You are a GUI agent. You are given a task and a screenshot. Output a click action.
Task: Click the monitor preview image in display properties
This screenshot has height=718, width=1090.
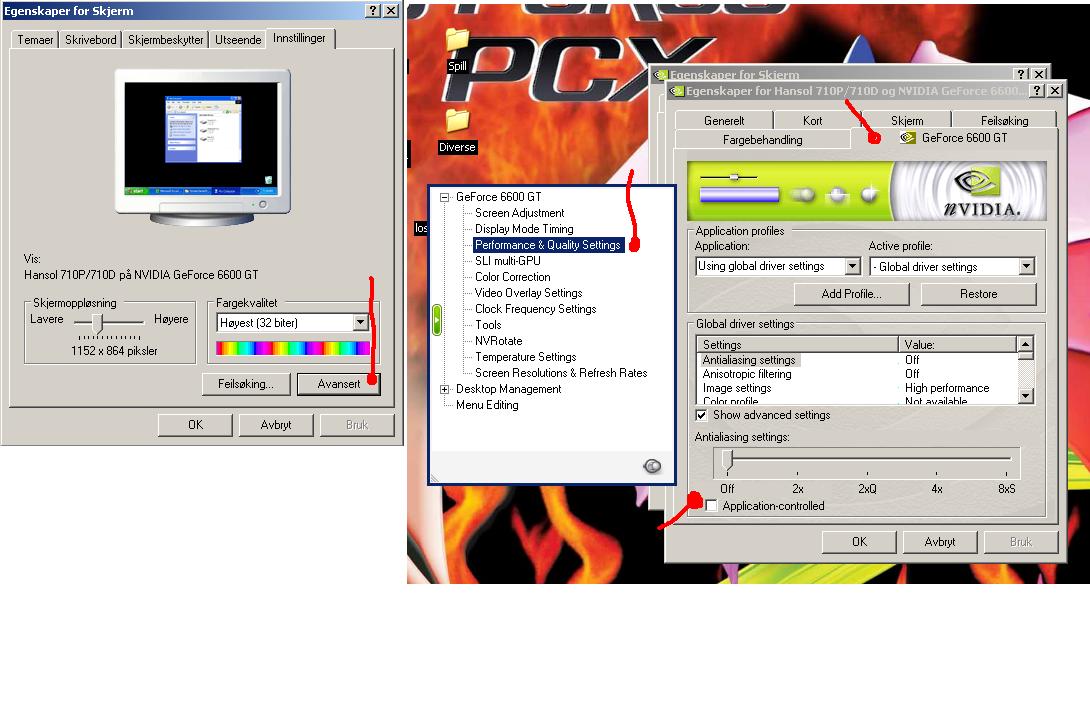(x=202, y=147)
